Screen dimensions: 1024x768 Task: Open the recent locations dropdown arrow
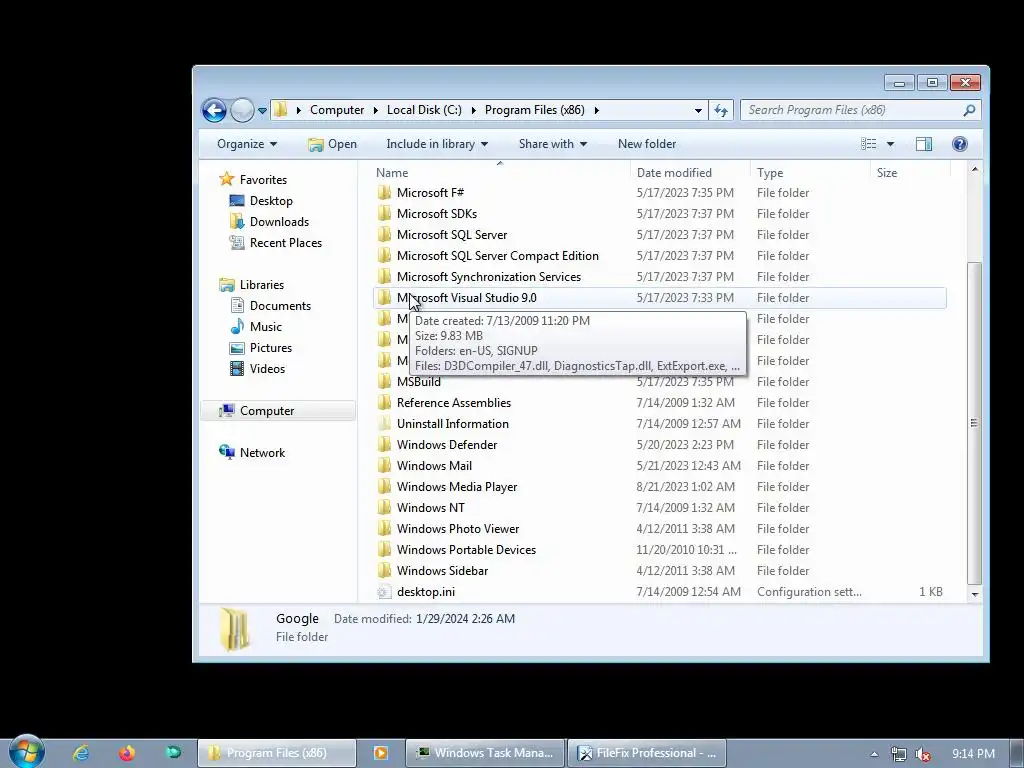pyautogui.click(x=262, y=111)
